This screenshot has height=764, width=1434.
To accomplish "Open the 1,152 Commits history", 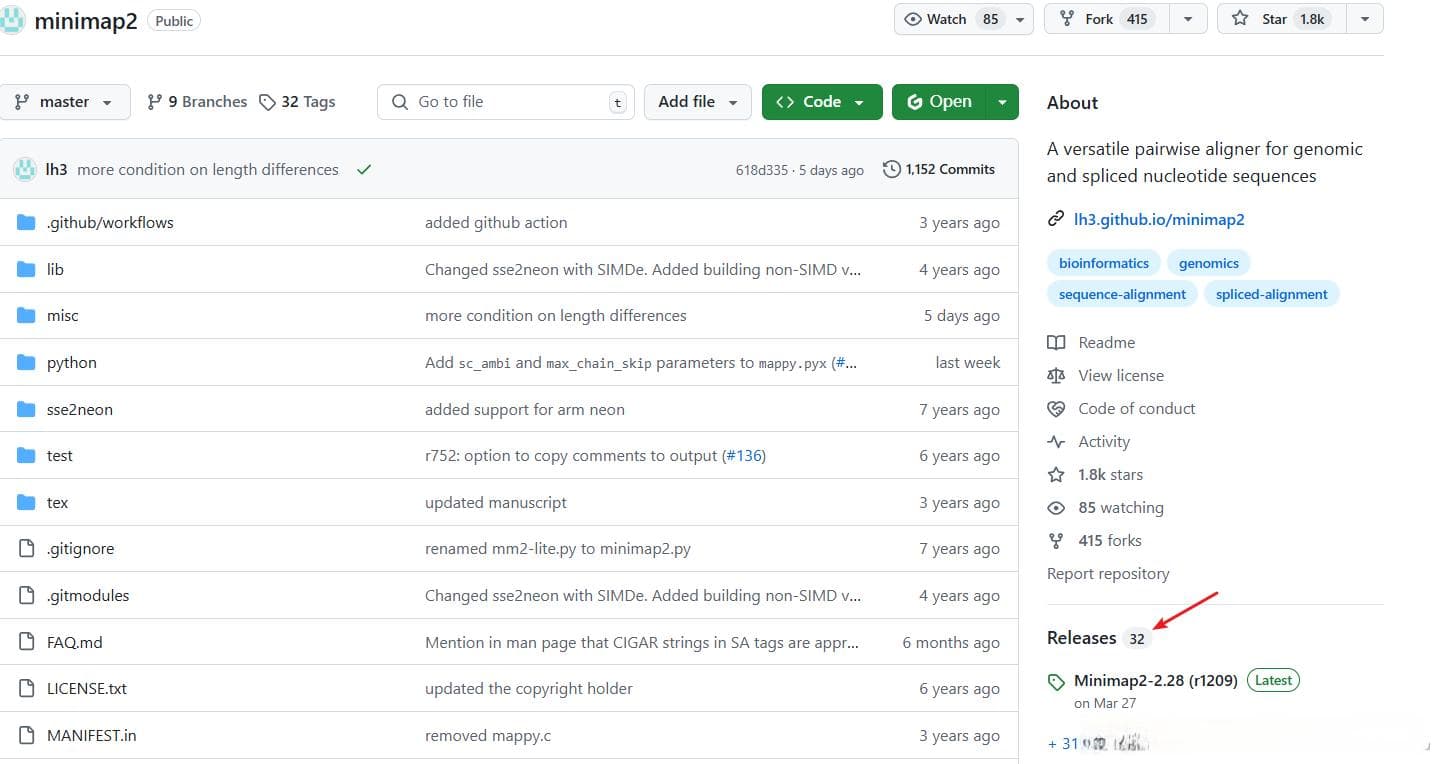I will click(x=939, y=169).
